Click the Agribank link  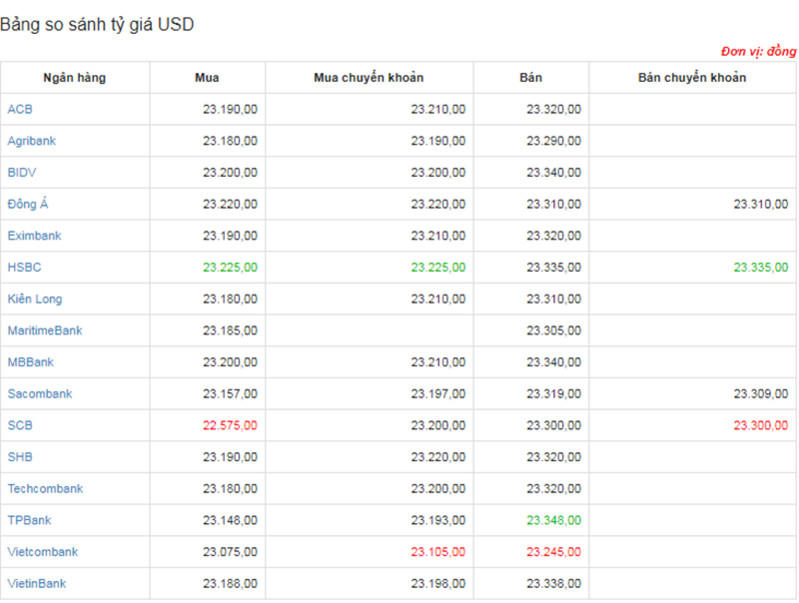coord(32,141)
